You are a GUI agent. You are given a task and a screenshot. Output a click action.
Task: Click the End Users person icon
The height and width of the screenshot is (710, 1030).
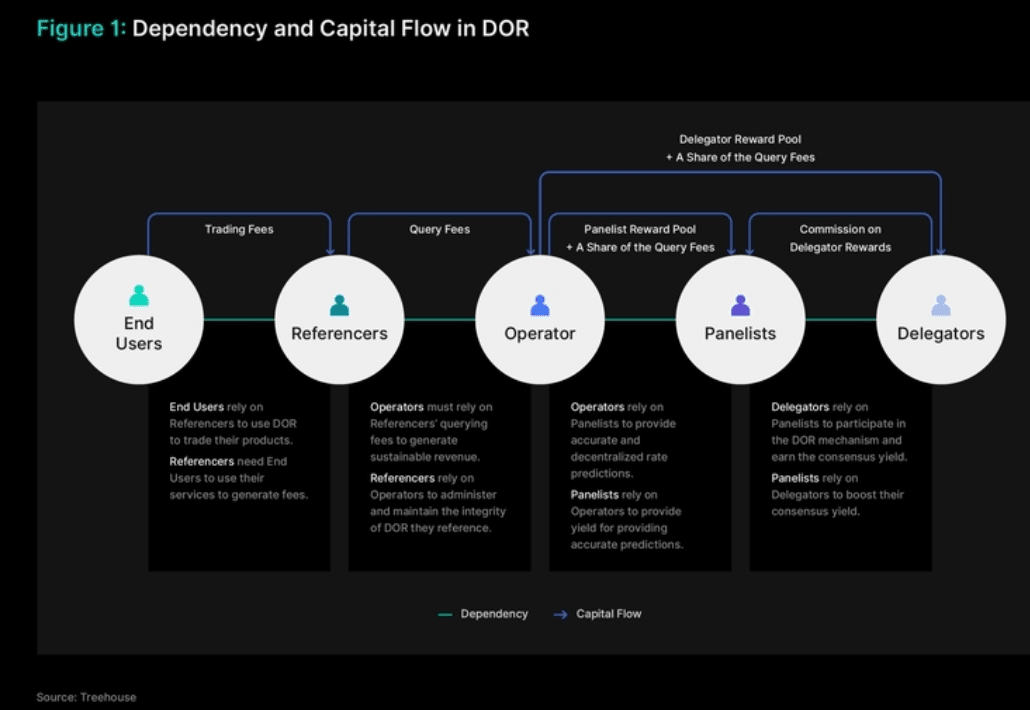[139, 296]
